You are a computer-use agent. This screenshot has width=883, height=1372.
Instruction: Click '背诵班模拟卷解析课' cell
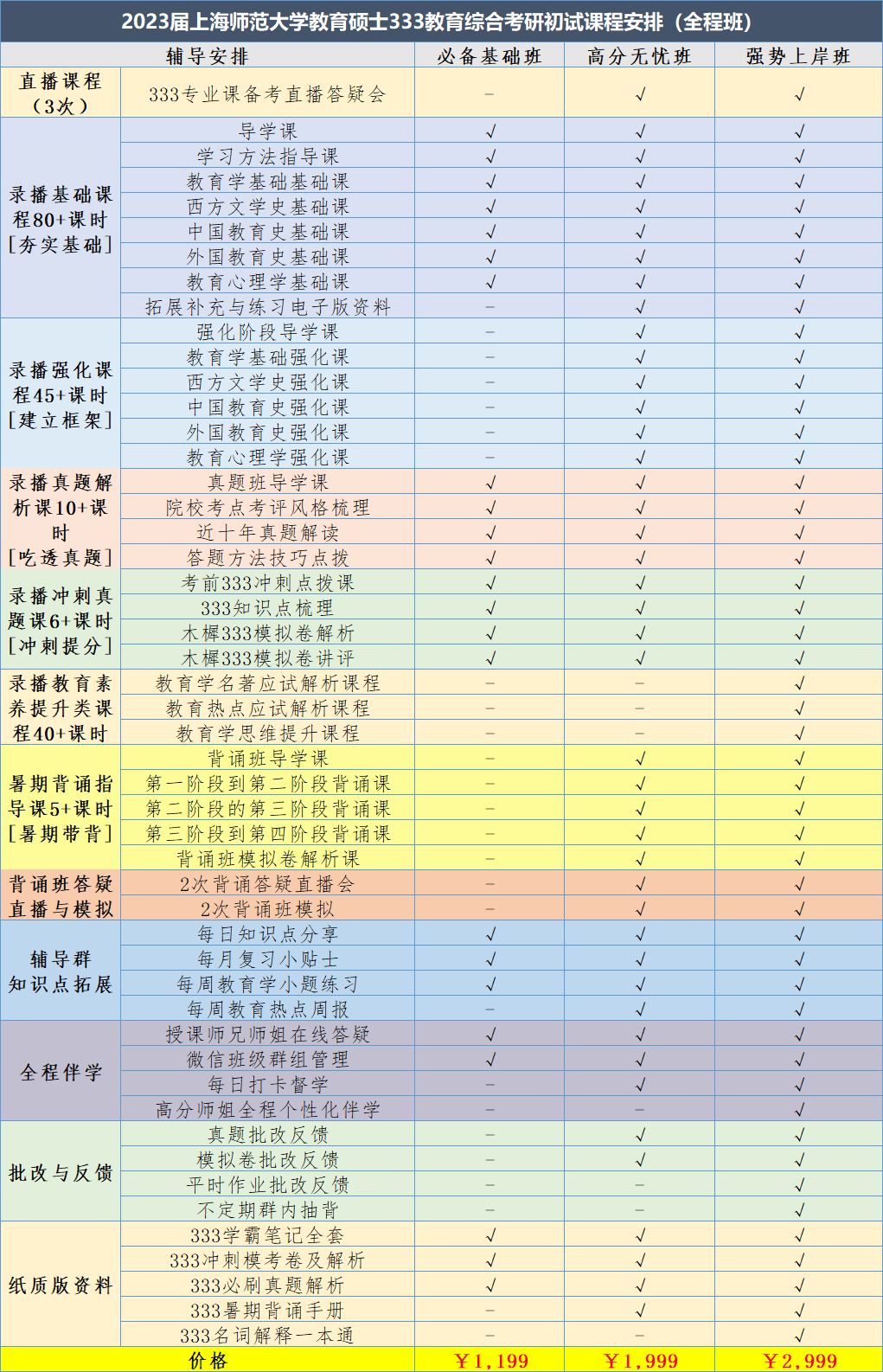267,859
